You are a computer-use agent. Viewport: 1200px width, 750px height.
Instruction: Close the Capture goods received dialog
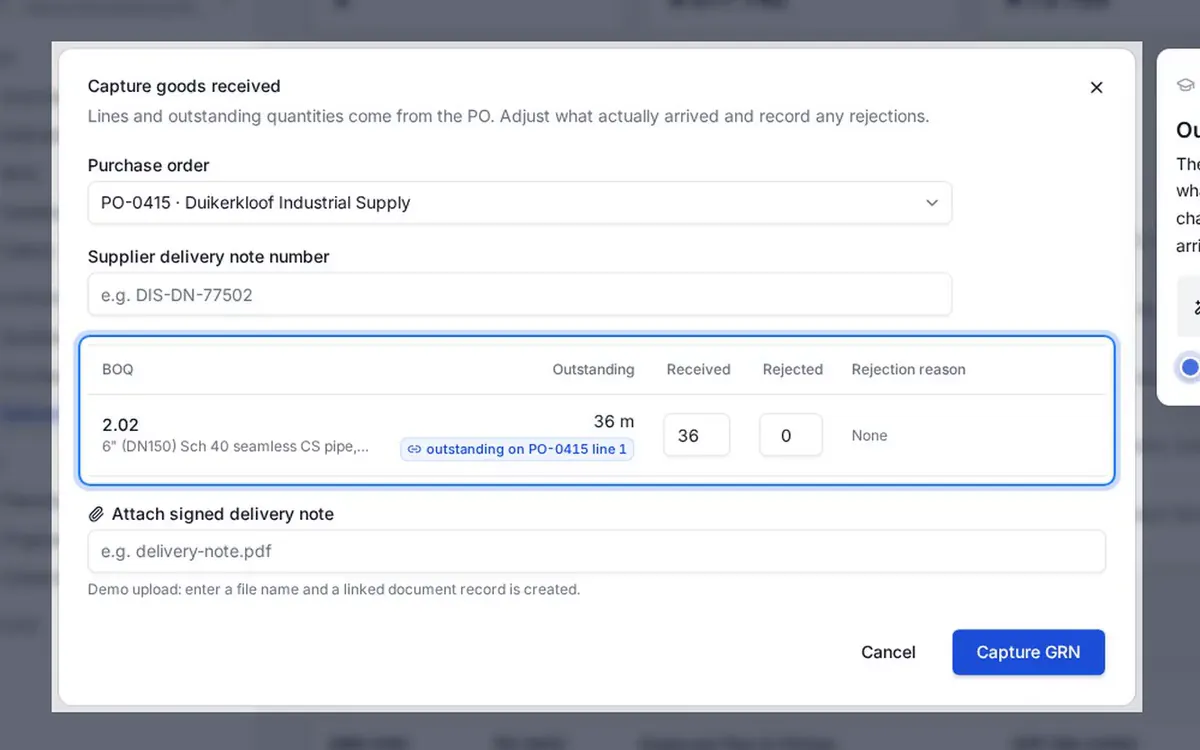pyautogui.click(x=1096, y=88)
